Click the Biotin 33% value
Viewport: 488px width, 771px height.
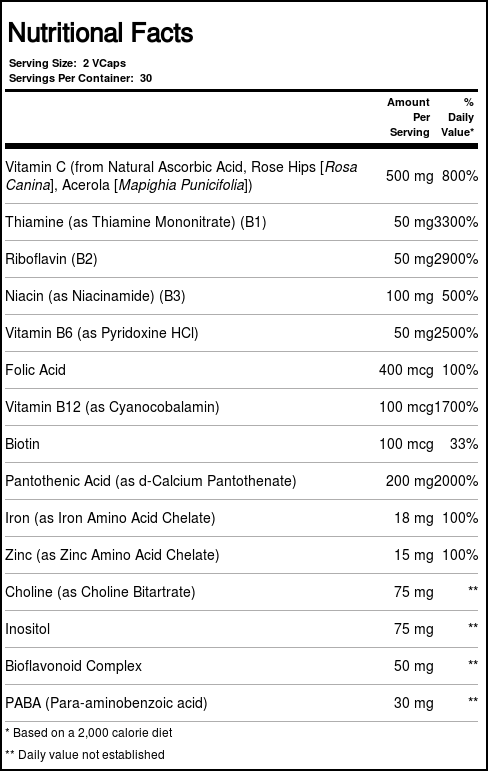[464, 444]
